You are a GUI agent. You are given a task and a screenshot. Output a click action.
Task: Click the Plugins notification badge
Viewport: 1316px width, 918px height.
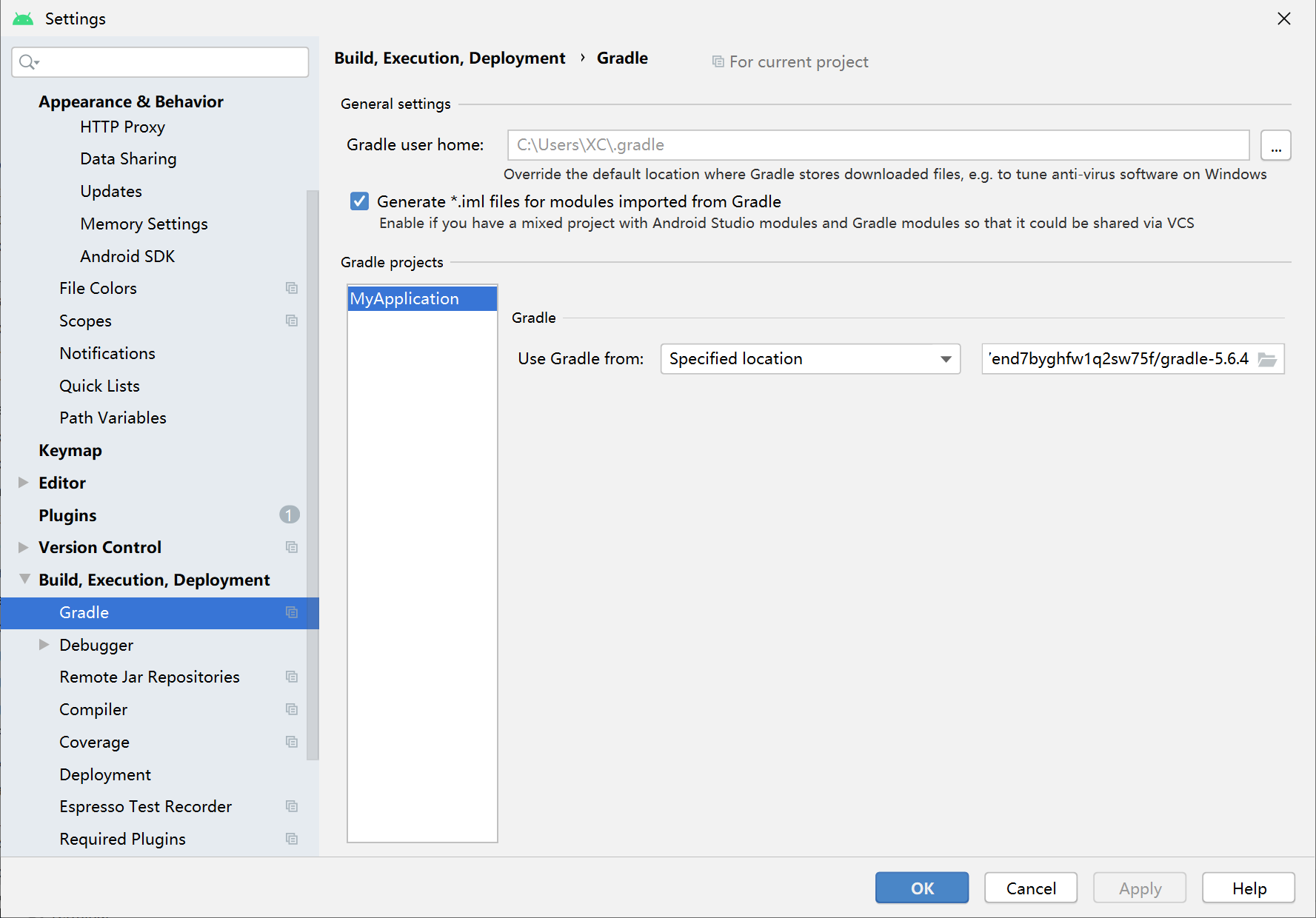[289, 515]
